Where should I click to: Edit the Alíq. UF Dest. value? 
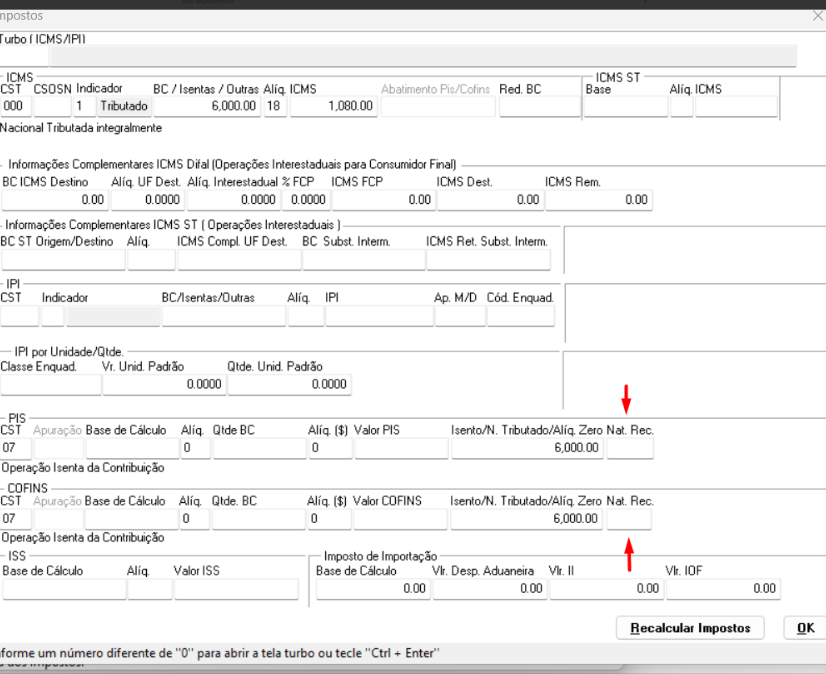pos(147,200)
